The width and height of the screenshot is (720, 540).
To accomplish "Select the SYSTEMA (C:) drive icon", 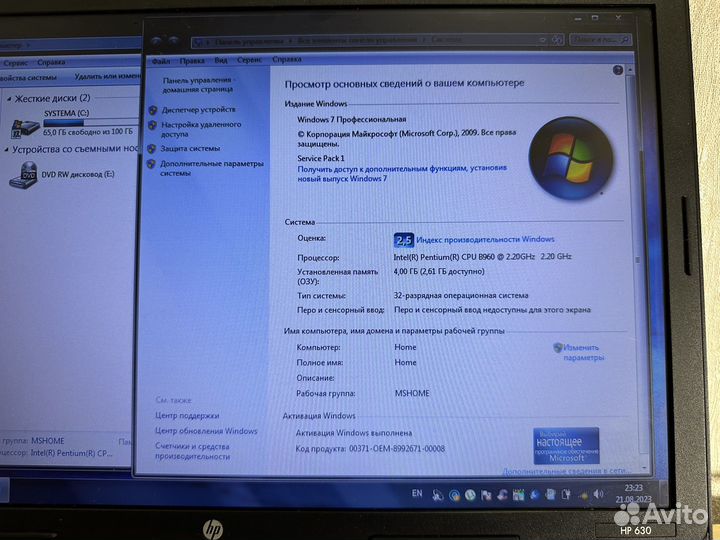I will click(24, 129).
